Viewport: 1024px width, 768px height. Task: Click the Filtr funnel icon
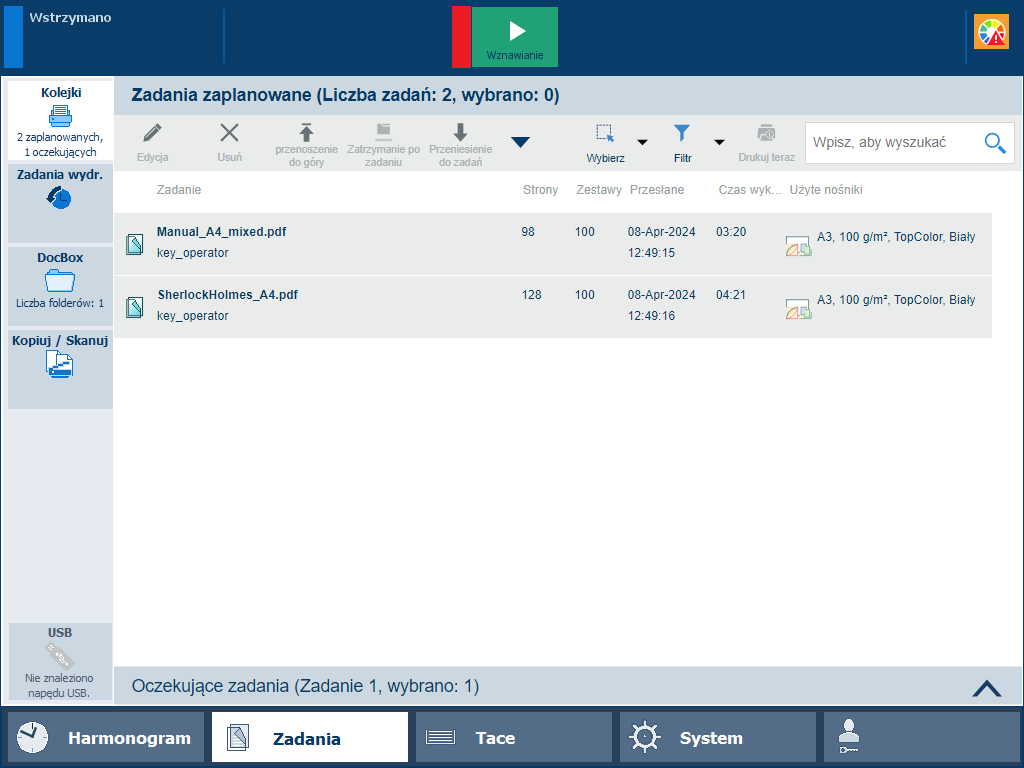(682, 133)
